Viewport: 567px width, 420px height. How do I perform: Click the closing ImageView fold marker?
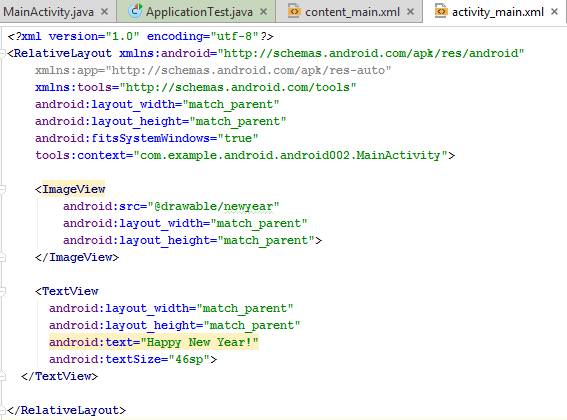(x=2, y=257)
